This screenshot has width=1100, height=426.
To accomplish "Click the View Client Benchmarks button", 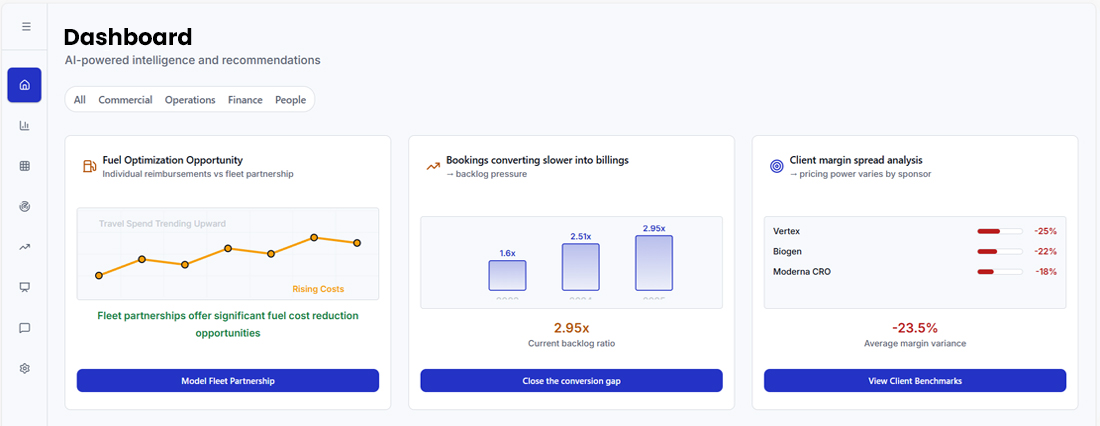I will coord(915,381).
